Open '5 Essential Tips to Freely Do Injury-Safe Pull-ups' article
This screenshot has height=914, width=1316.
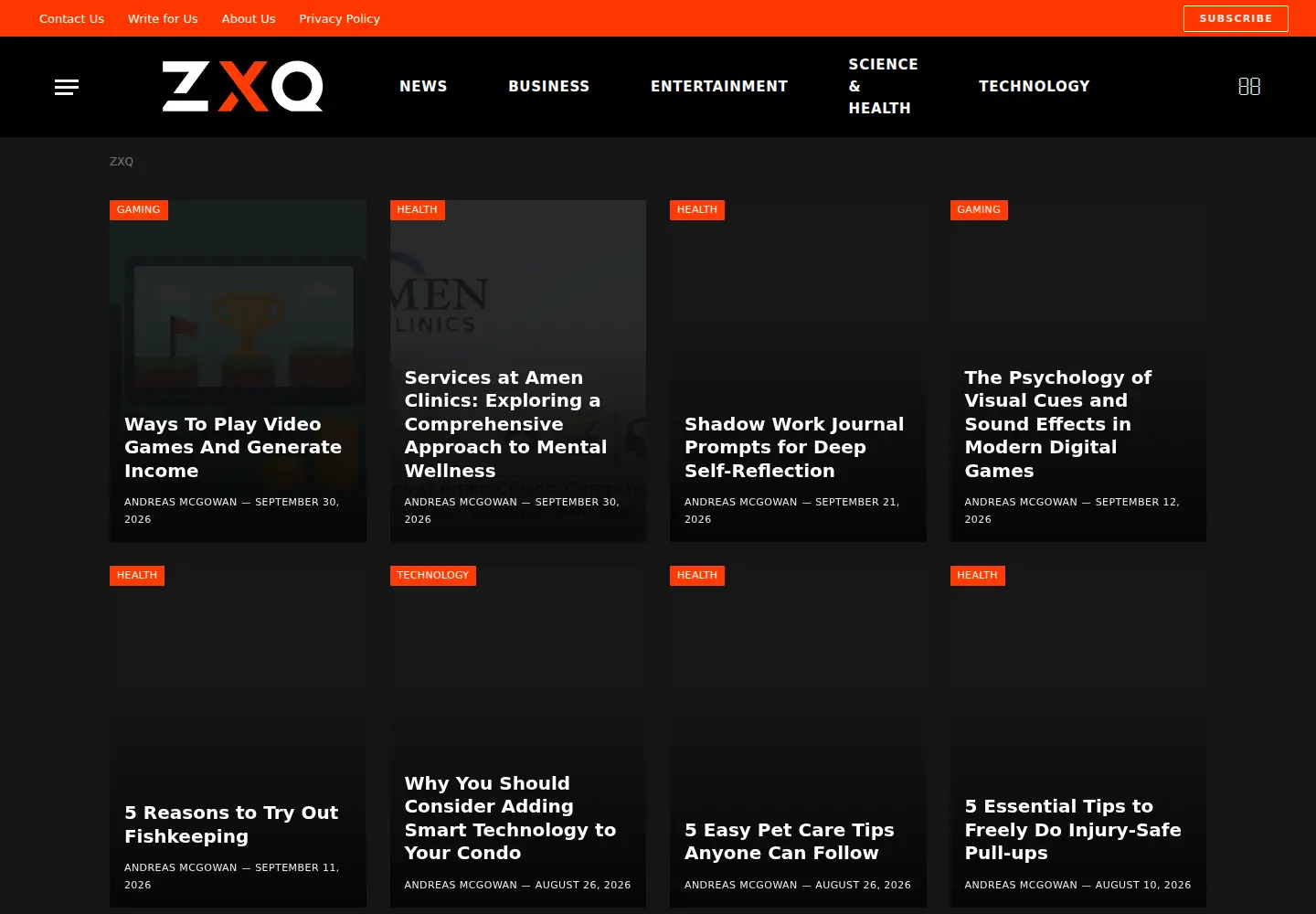pos(1073,830)
